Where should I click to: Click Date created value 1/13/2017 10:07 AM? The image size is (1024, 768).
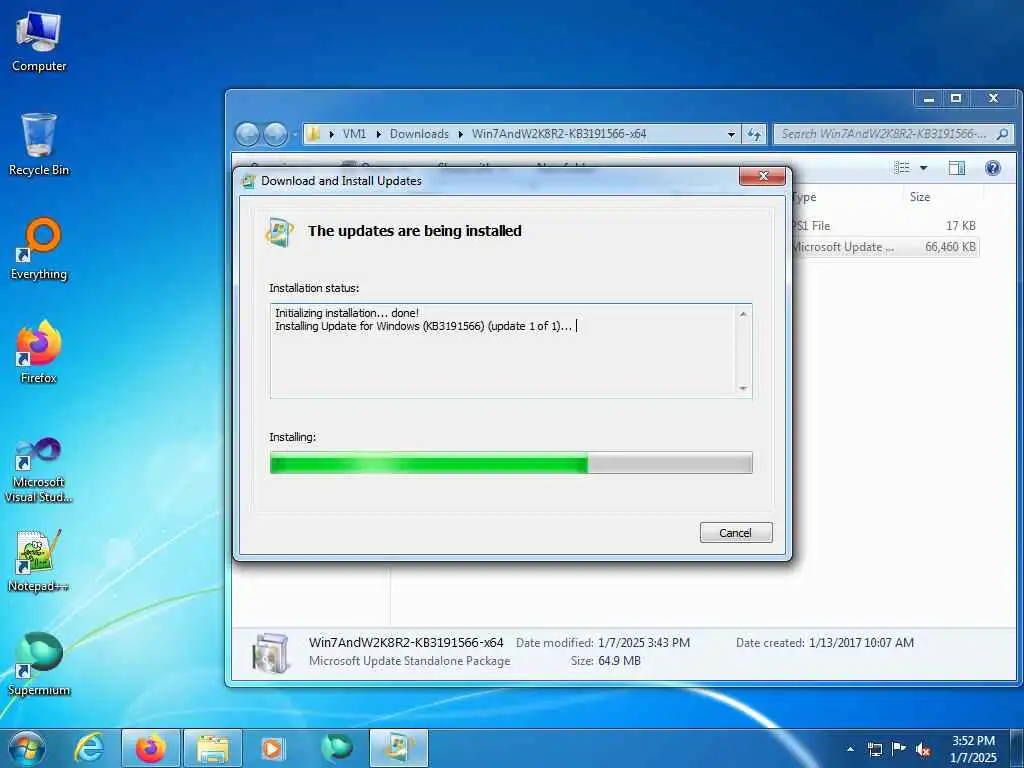pos(861,643)
